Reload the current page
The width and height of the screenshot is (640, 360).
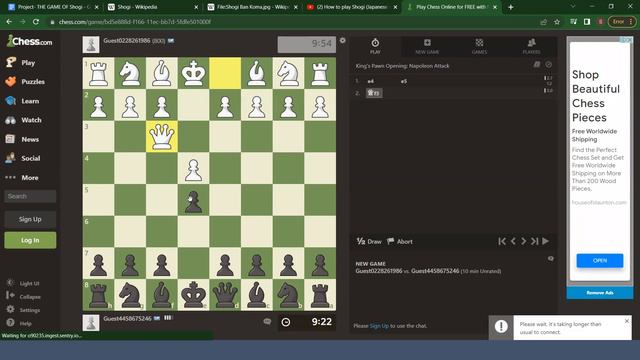[36, 22]
